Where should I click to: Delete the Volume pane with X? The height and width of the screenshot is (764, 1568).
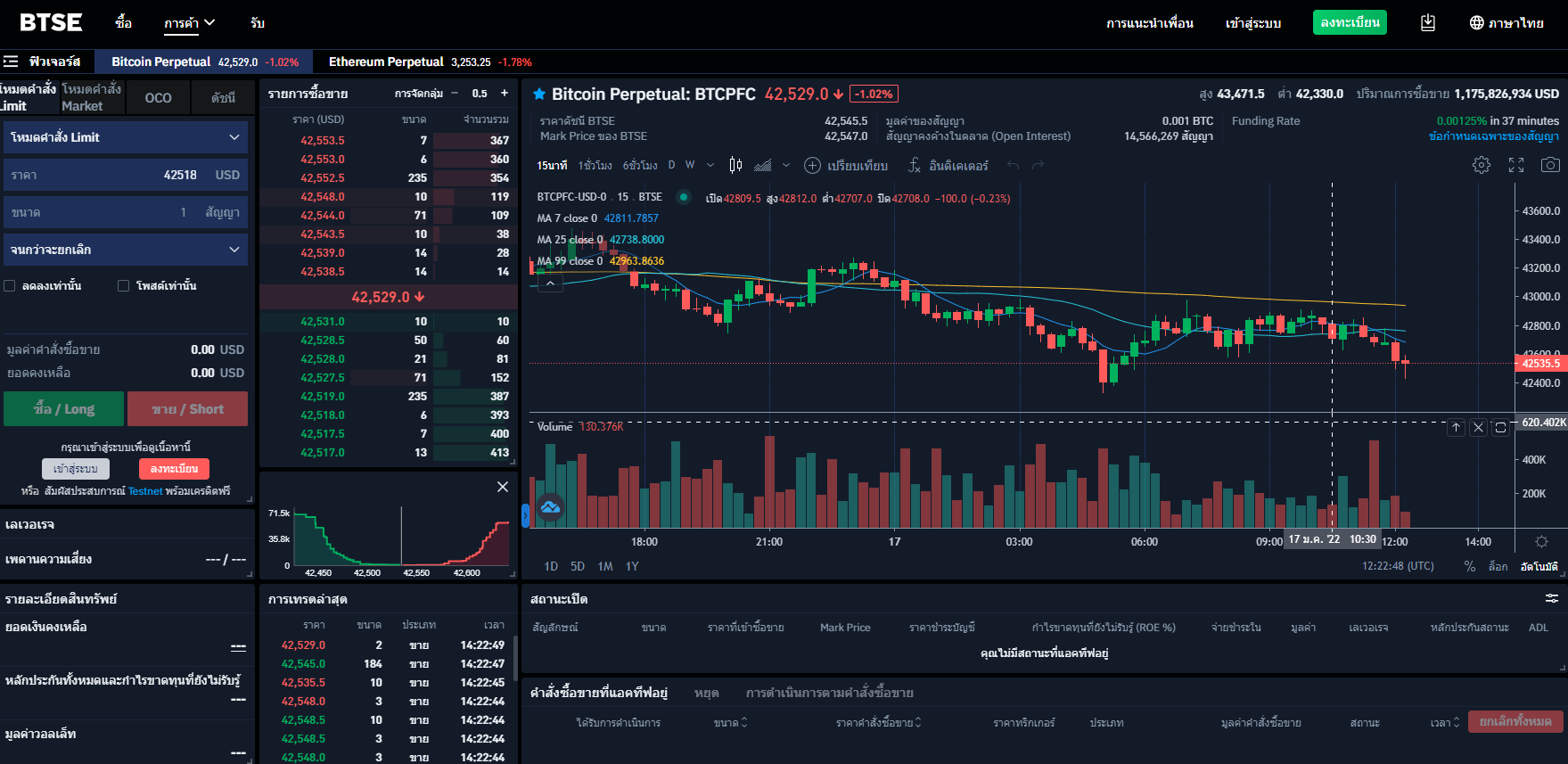tap(1478, 427)
